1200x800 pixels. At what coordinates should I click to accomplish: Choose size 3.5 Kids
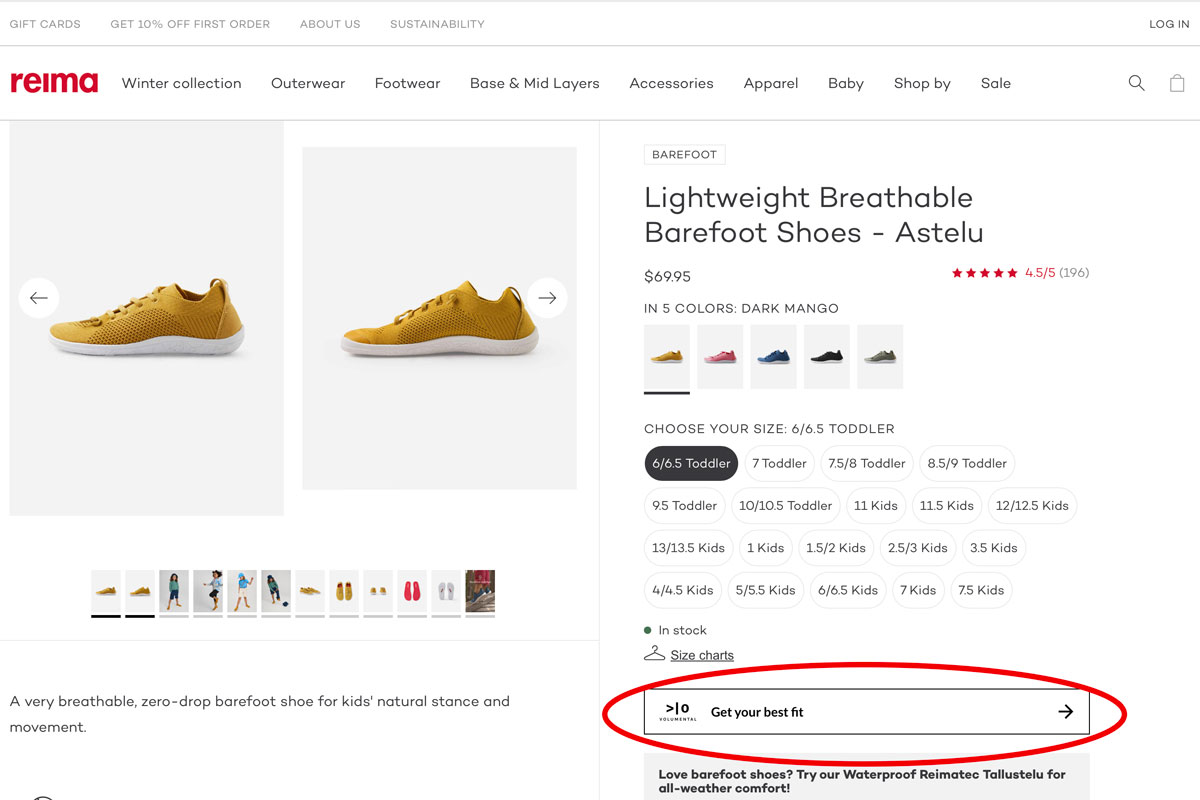pyautogui.click(x=993, y=548)
